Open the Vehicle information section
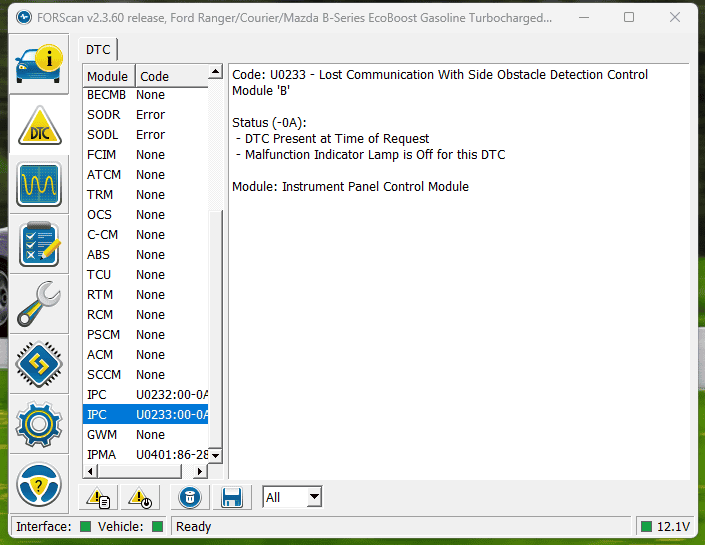The image size is (705, 545). [39, 64]
